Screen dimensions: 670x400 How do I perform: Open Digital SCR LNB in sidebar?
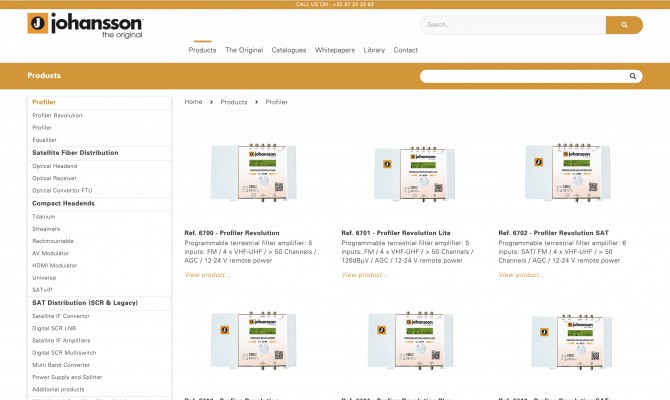[x=54, y=328]
